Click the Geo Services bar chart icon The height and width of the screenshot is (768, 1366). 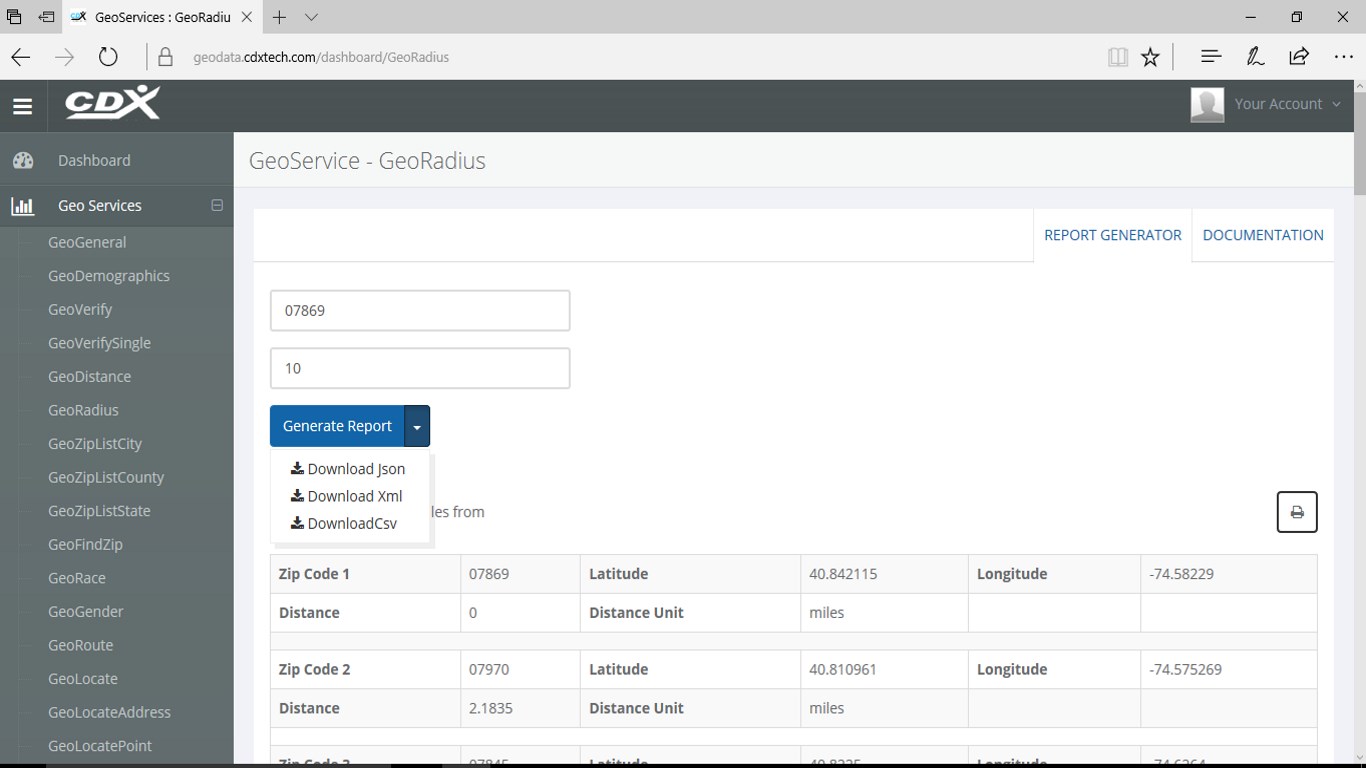tap(23, 206)
